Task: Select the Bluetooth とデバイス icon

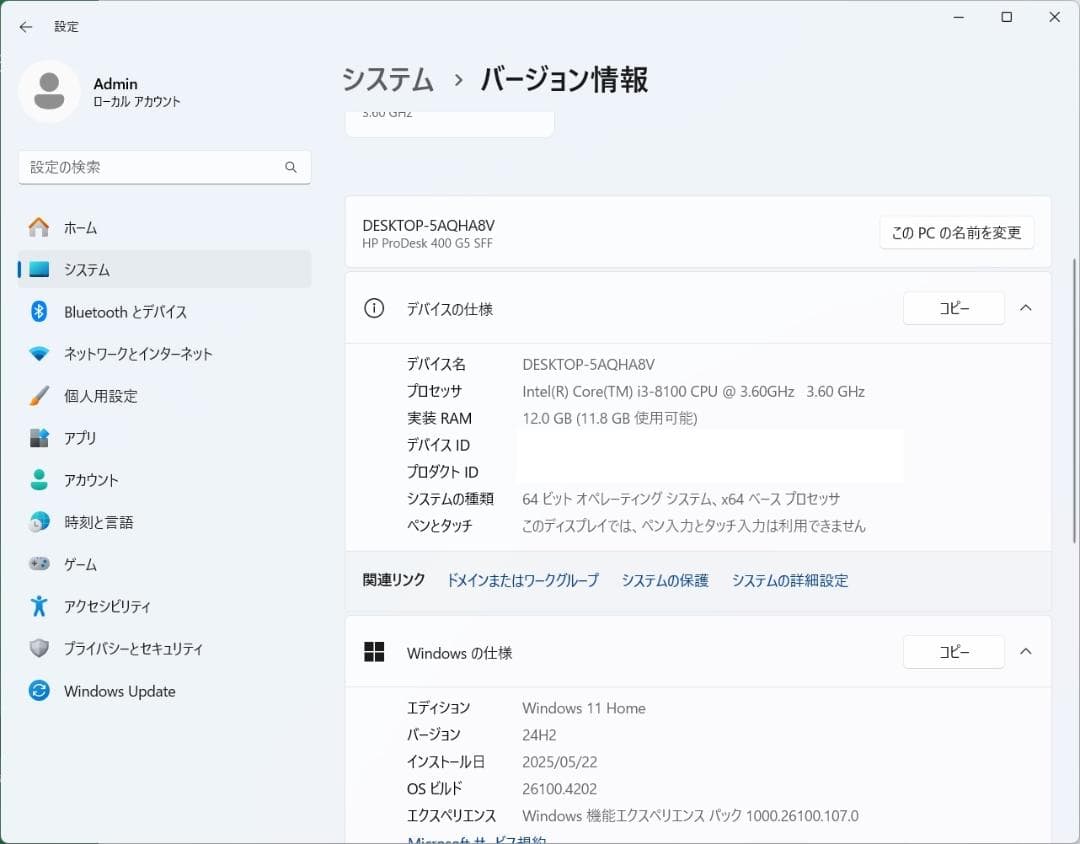Action: click(x=38, y=311)
